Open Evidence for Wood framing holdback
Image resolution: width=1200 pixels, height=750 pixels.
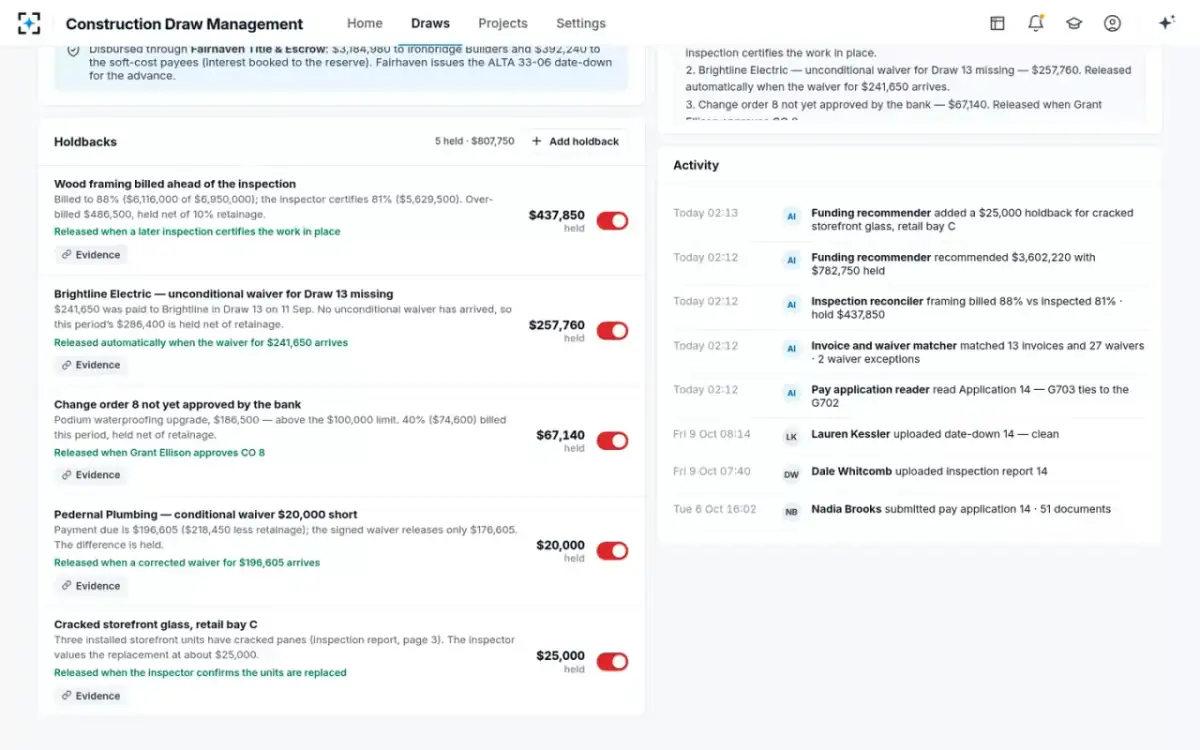[91, 255]
